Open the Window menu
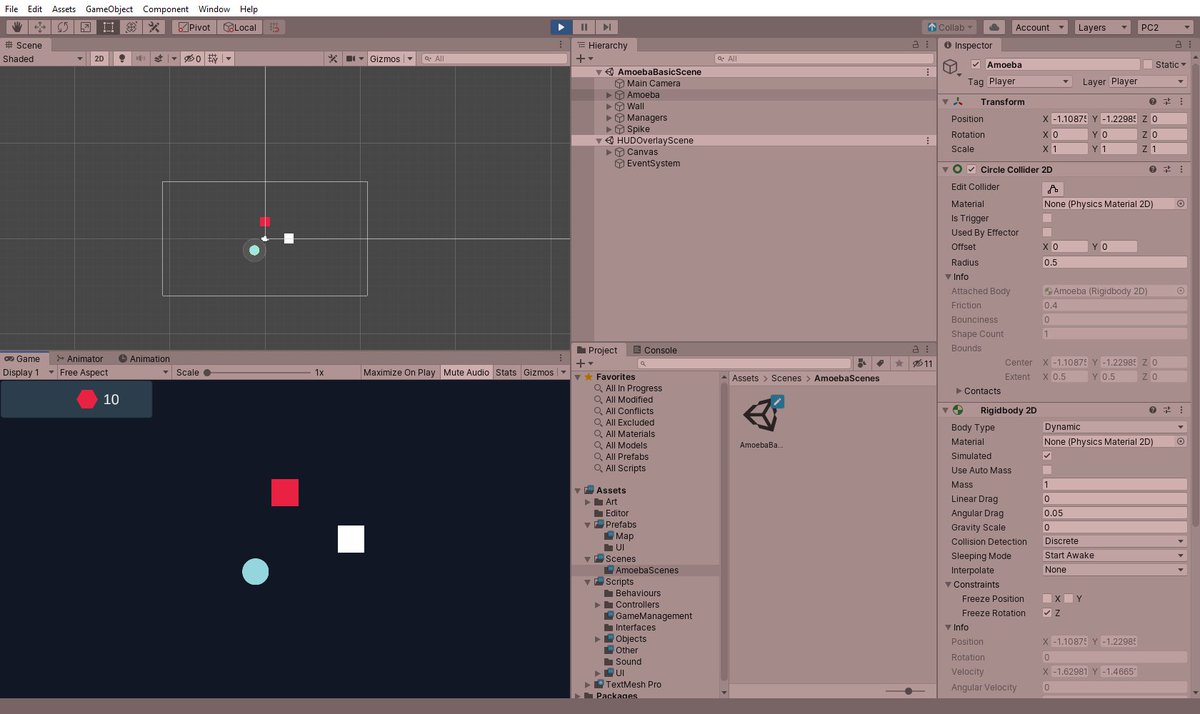Viewport: 1200px width, 714px height. pyautogui.click(x=214, y=9)
